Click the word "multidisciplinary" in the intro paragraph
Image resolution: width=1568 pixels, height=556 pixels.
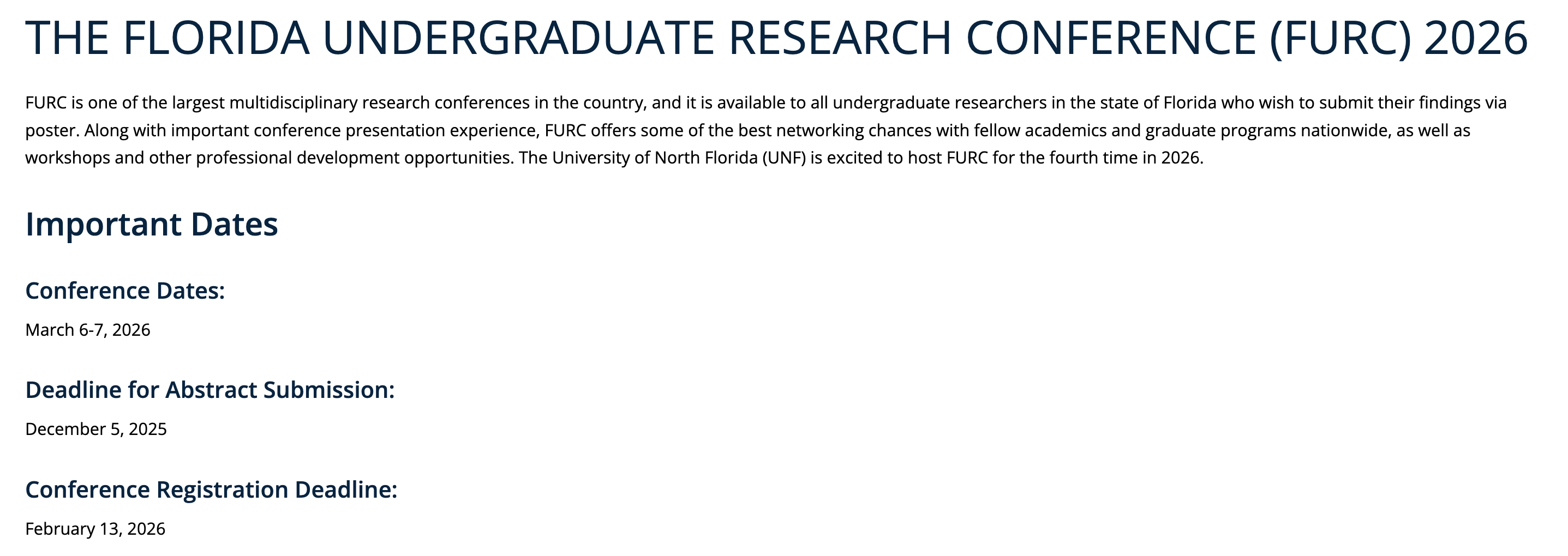tap(293, 103)
